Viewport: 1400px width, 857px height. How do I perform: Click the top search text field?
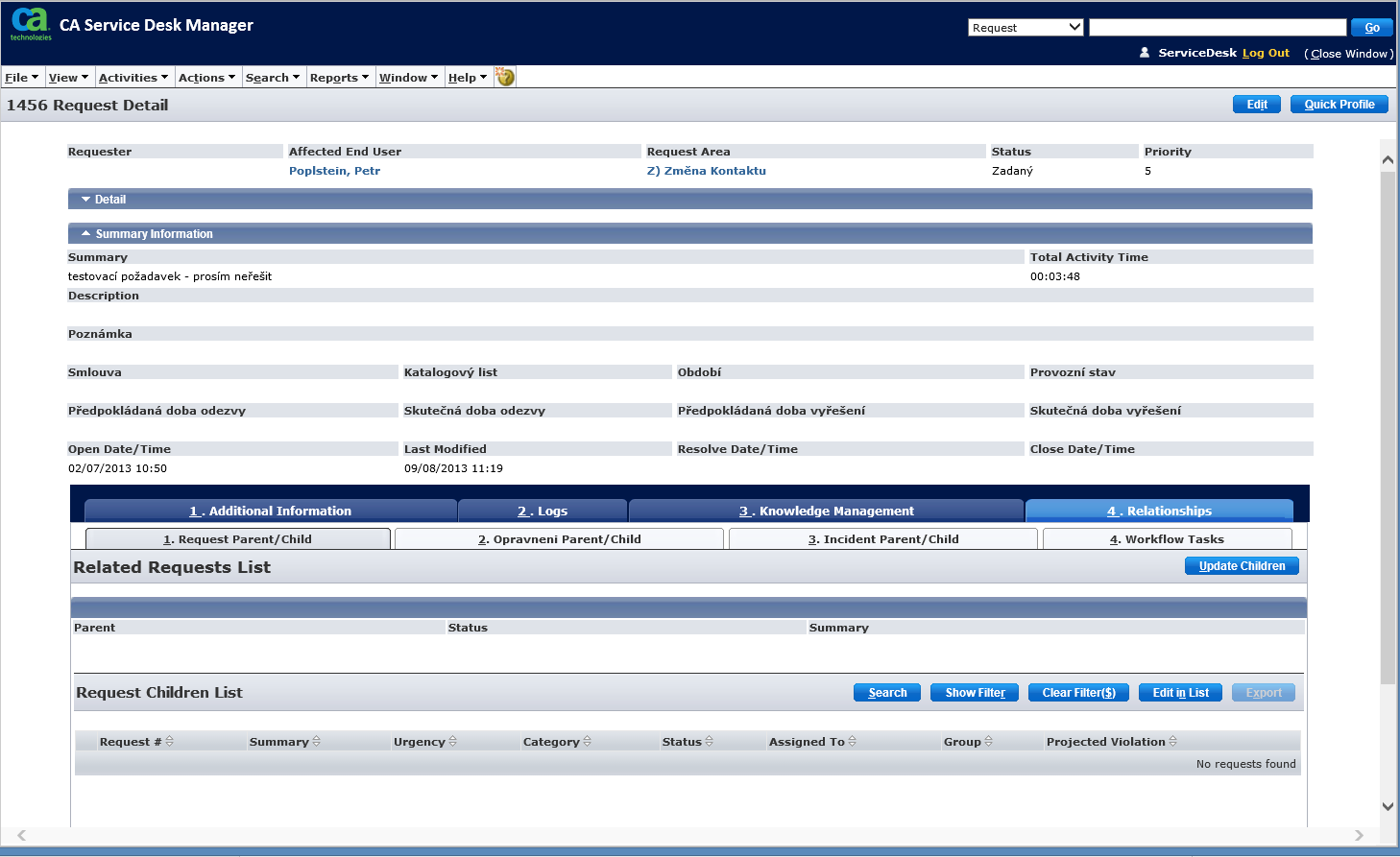pos(1218,27)
